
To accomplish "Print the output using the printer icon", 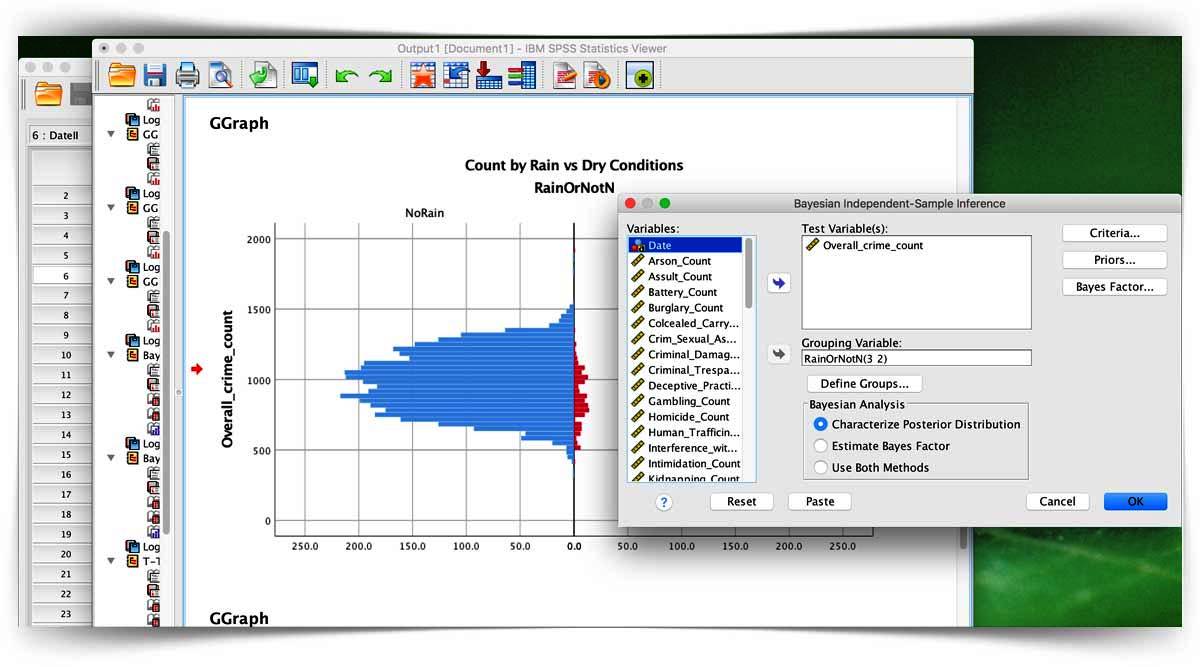I will 187,75.
